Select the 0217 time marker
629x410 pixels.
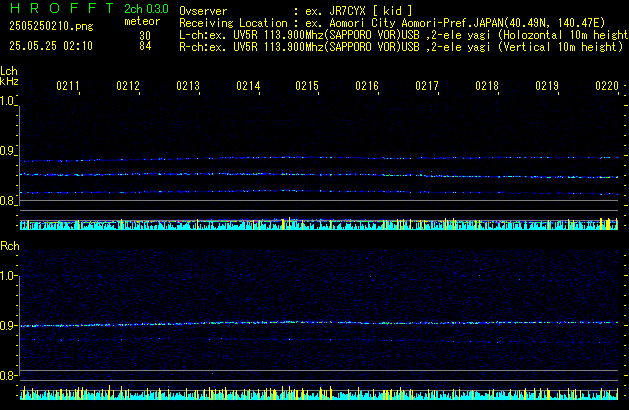click(427, 86)
